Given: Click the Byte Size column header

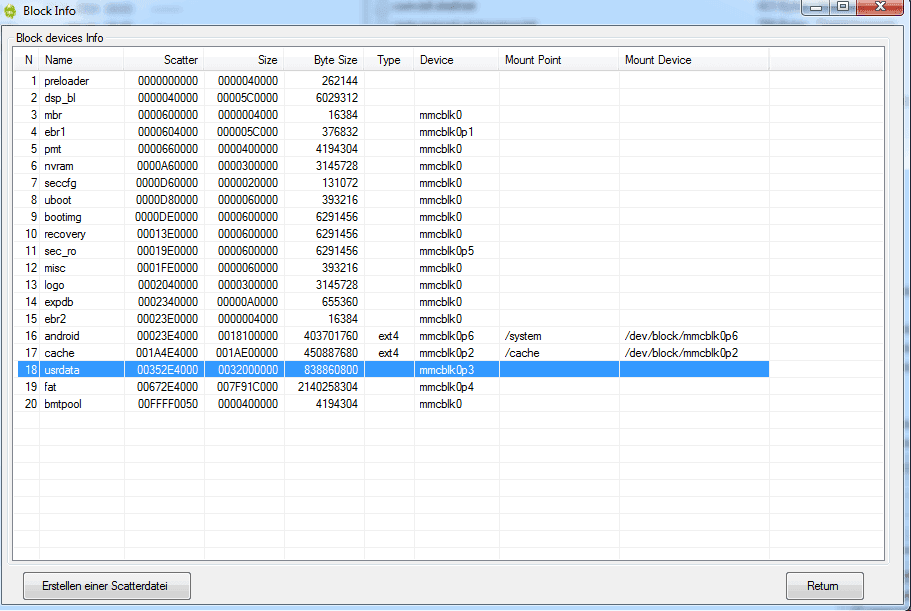Looking at the screenshot, I should (324, 60).
